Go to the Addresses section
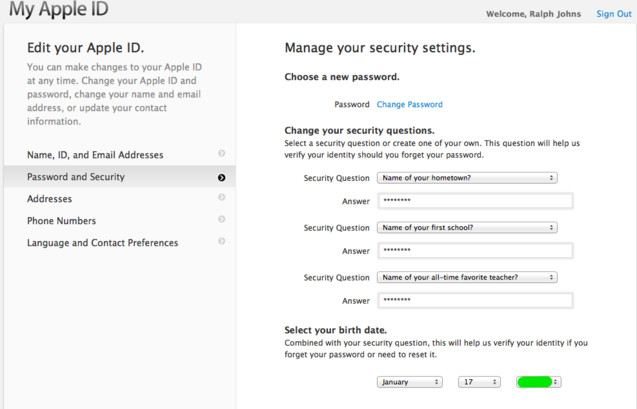This screenshot has height=409, width=637. click(49, 199)
